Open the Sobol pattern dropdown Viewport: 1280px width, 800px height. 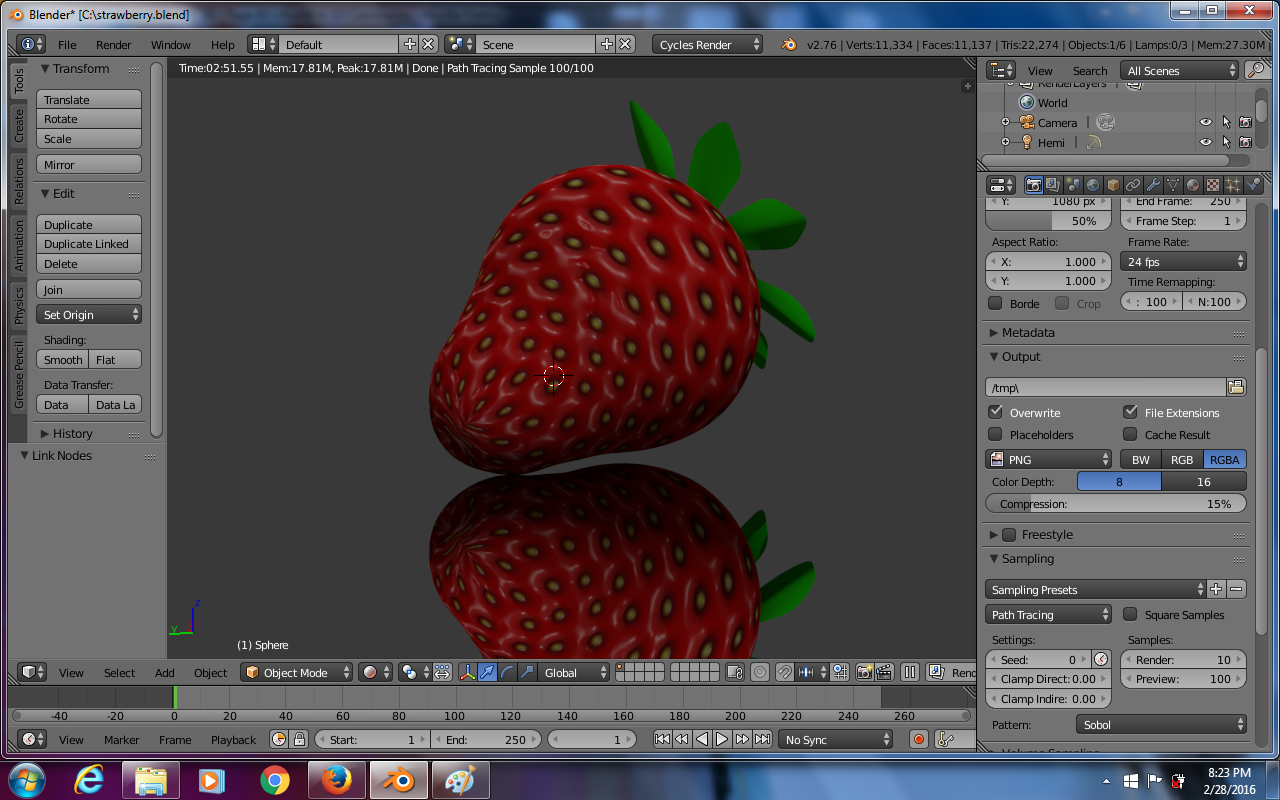point(1161,724)
